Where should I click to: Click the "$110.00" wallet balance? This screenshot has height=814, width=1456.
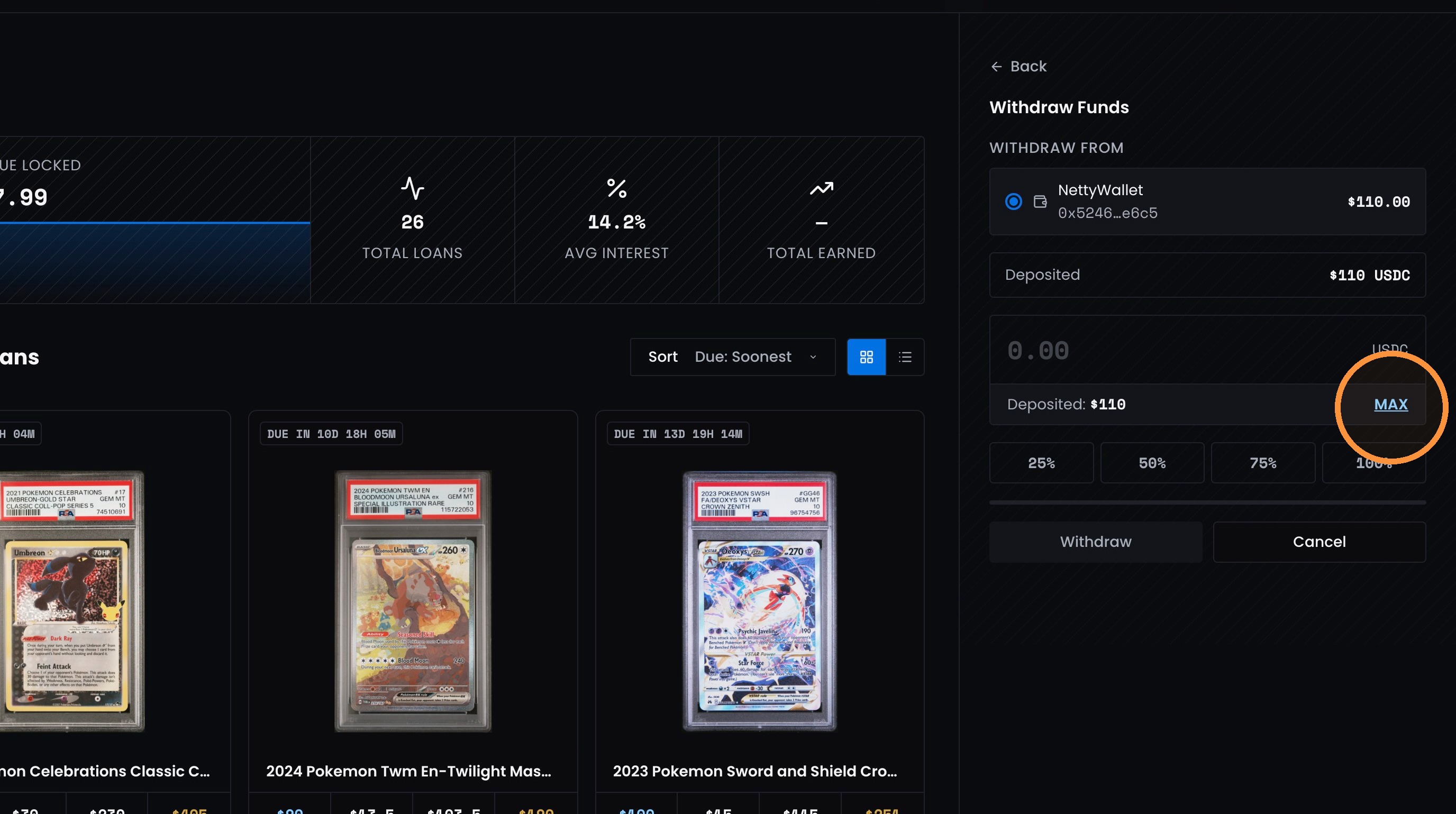[x=1379, y=202]
